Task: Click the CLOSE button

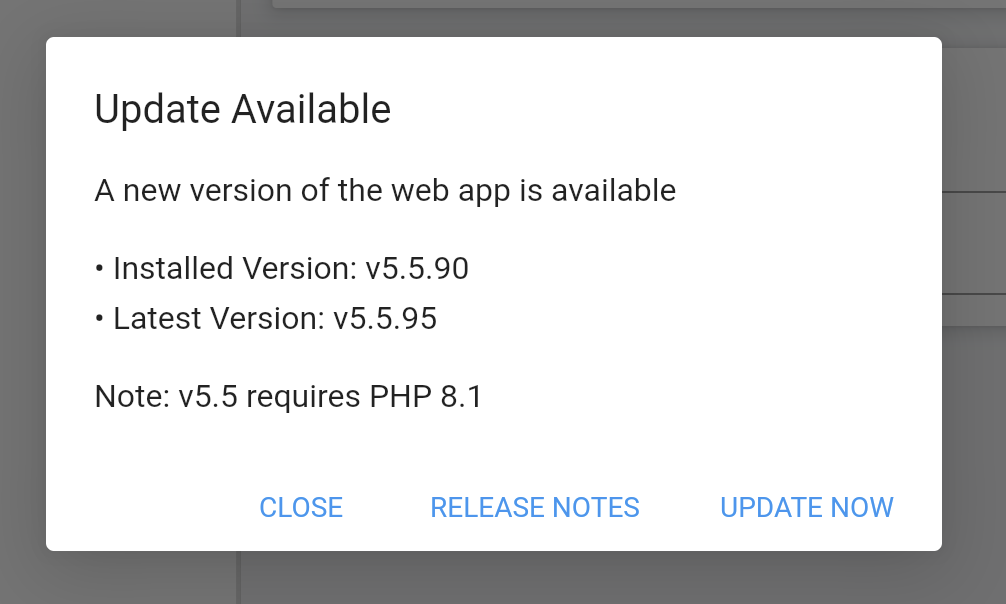Action: [301, 507]
